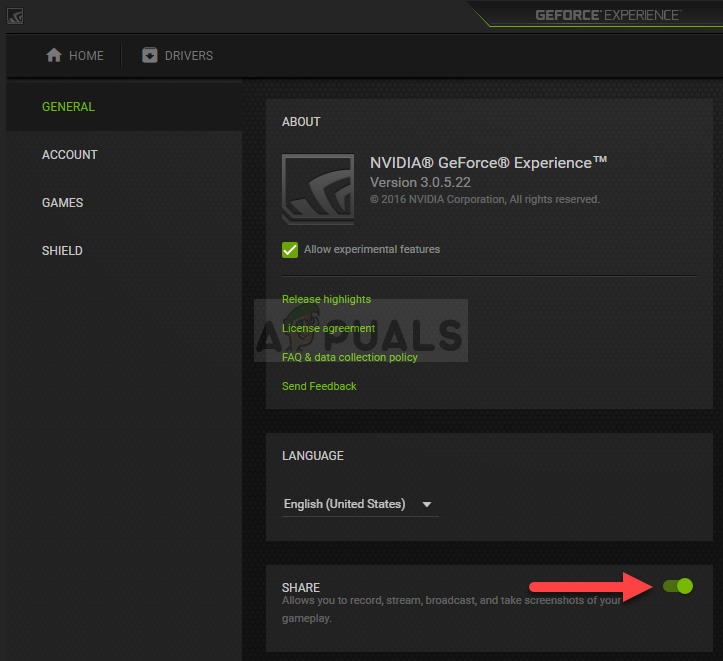The height and width of the screenshot is (661, 723).
Task: Click the Drivers download icon
Action: [x=150, y=56]
